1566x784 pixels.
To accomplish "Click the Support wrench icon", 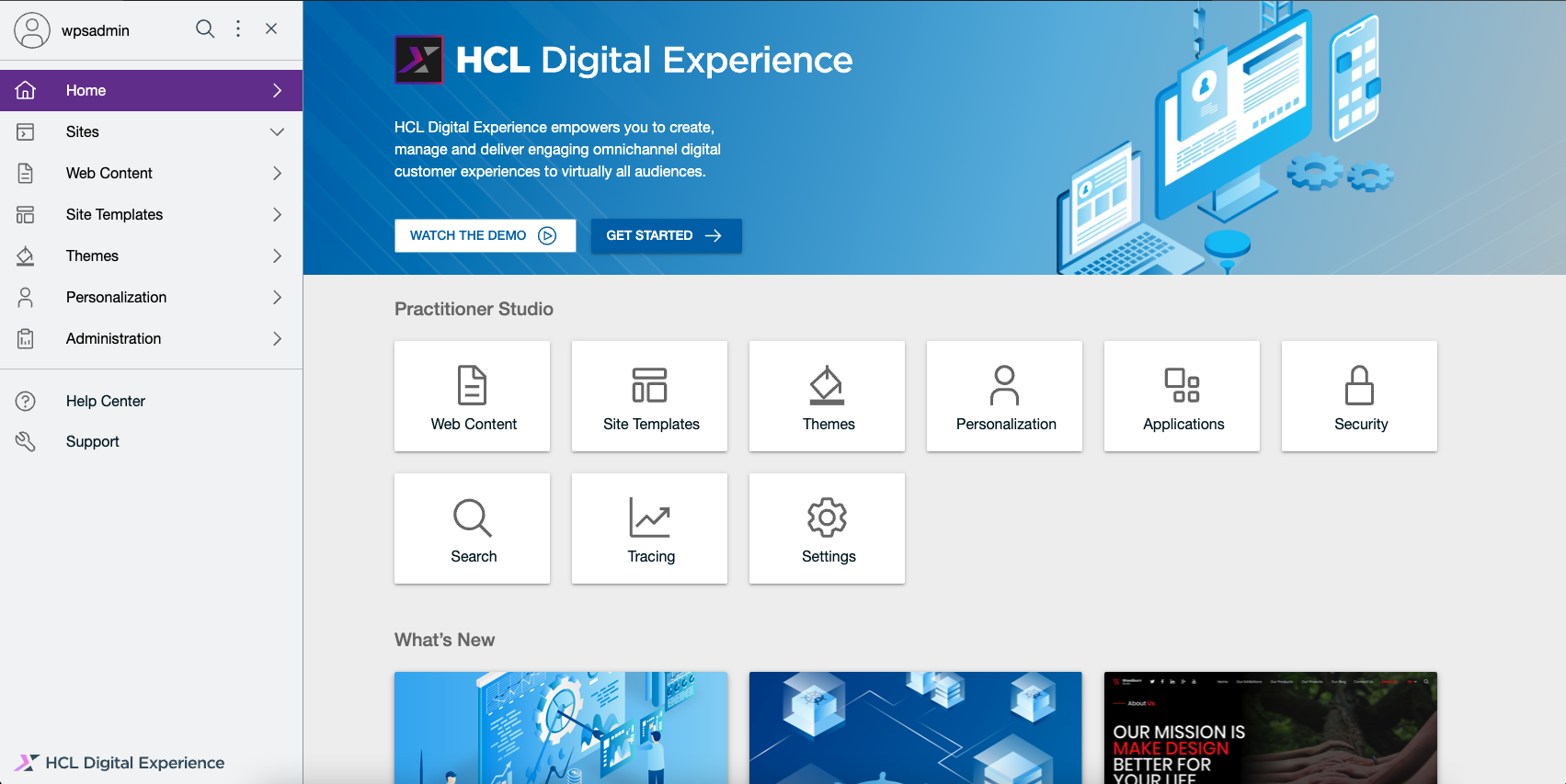I will [26, 441].
